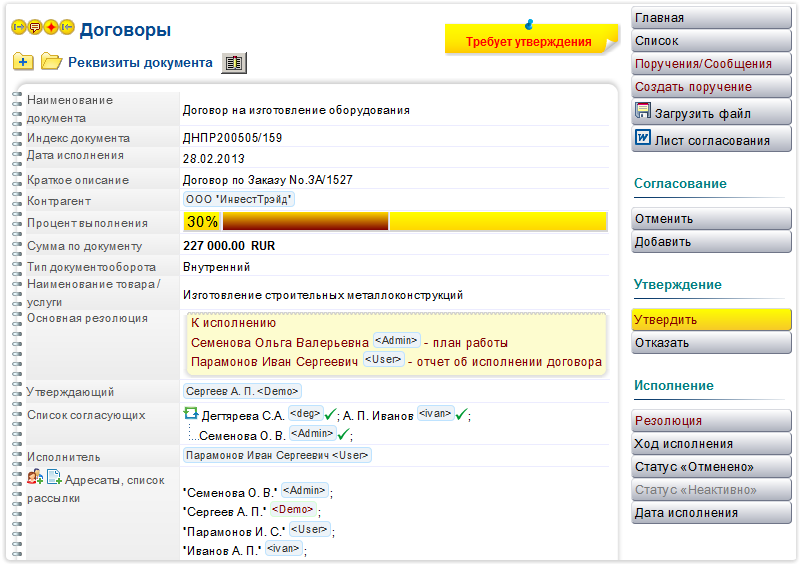Click <Admin> tag after 'Семенова О. В.' in recipients

coord(305,491)
